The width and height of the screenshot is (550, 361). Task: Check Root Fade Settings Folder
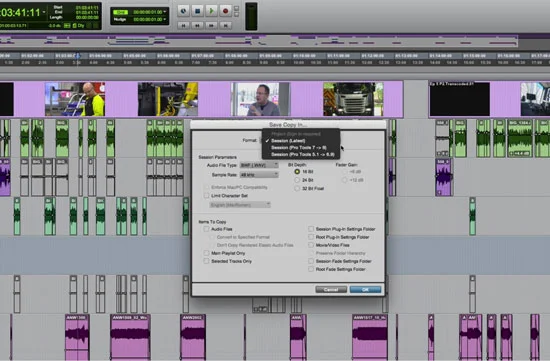[311, 269]
